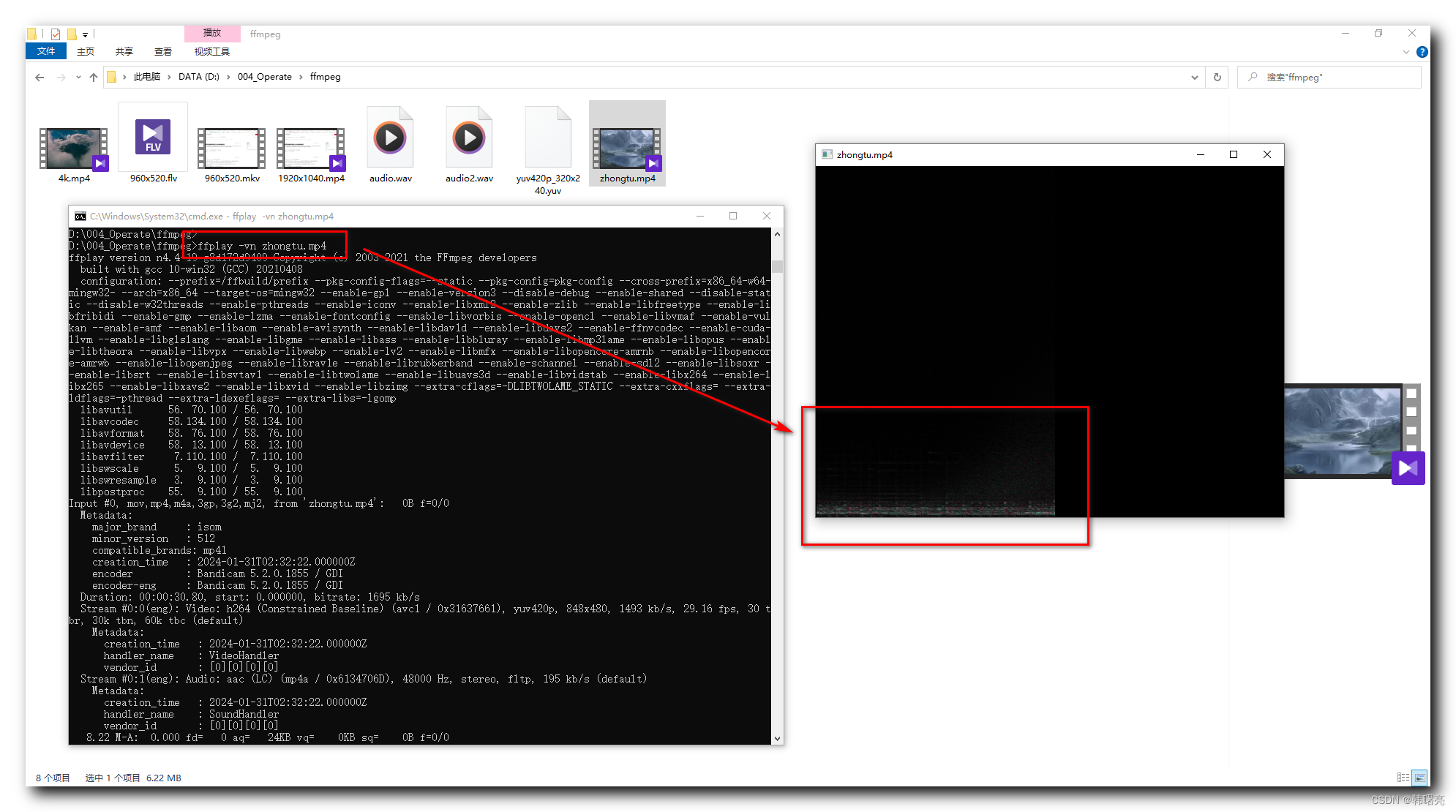Click DATA (D:) in the breadcrumb path
Image resolution: width=1456 pixels, height=812 pixels.
pos(198,77)
